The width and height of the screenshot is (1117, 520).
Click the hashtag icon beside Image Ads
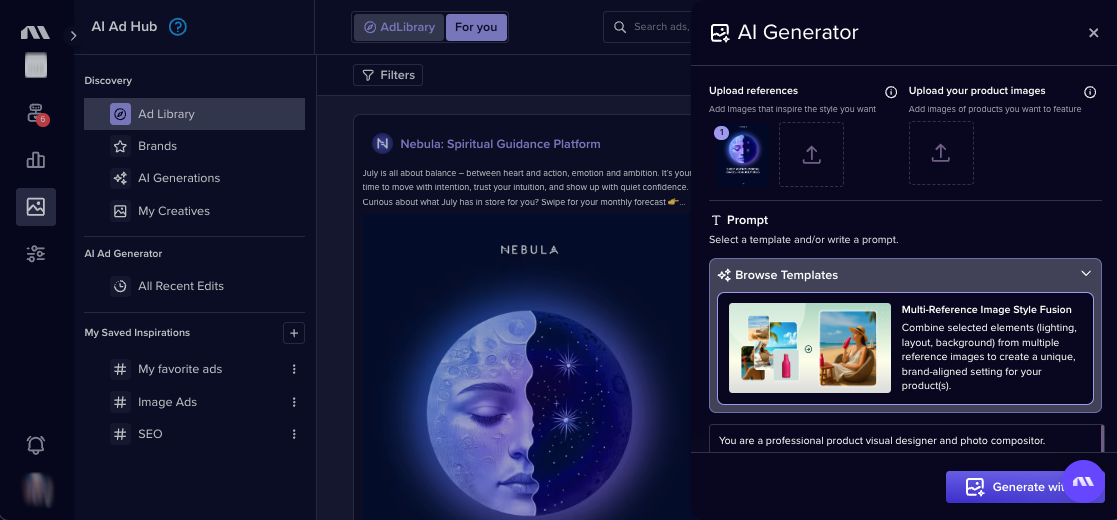click(120, 402)
